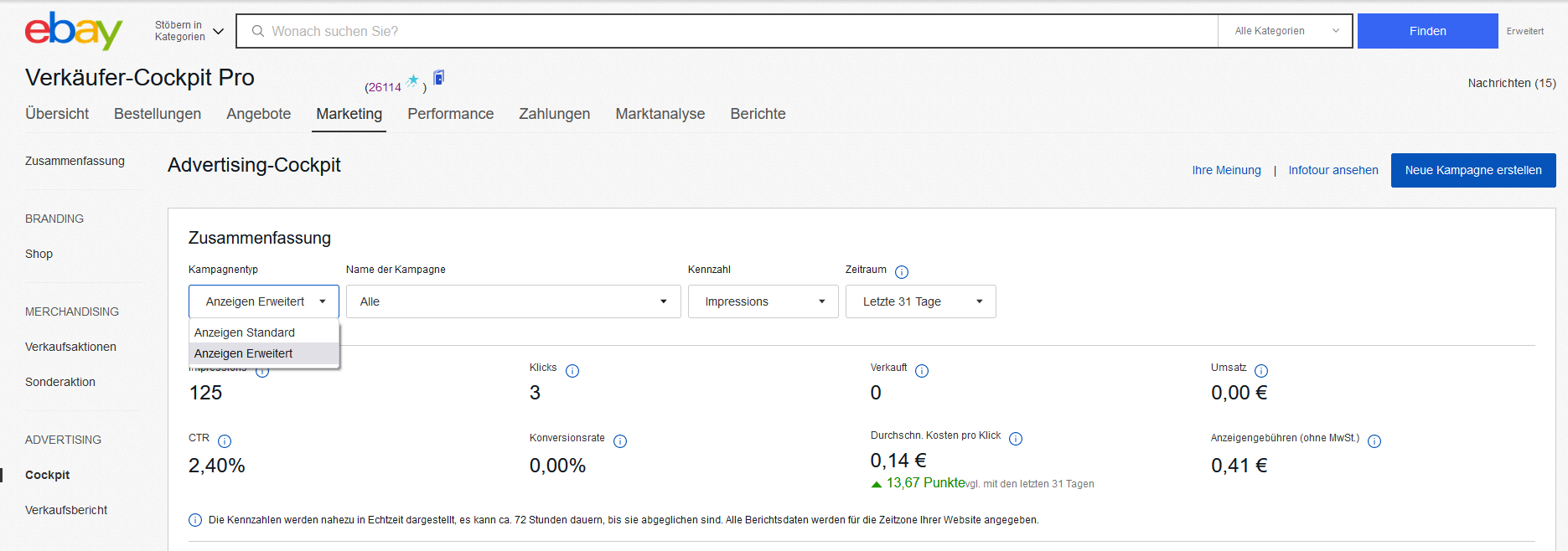The height and width of the screenshot is (551, 1568).
Task: Open the Kampagnentyp dropdown
Action: (x=264, y=301)
